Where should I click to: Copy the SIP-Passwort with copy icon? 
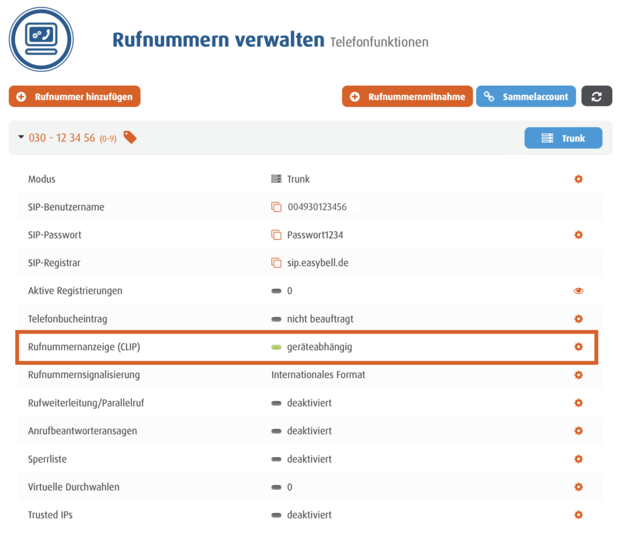[277, 235]
